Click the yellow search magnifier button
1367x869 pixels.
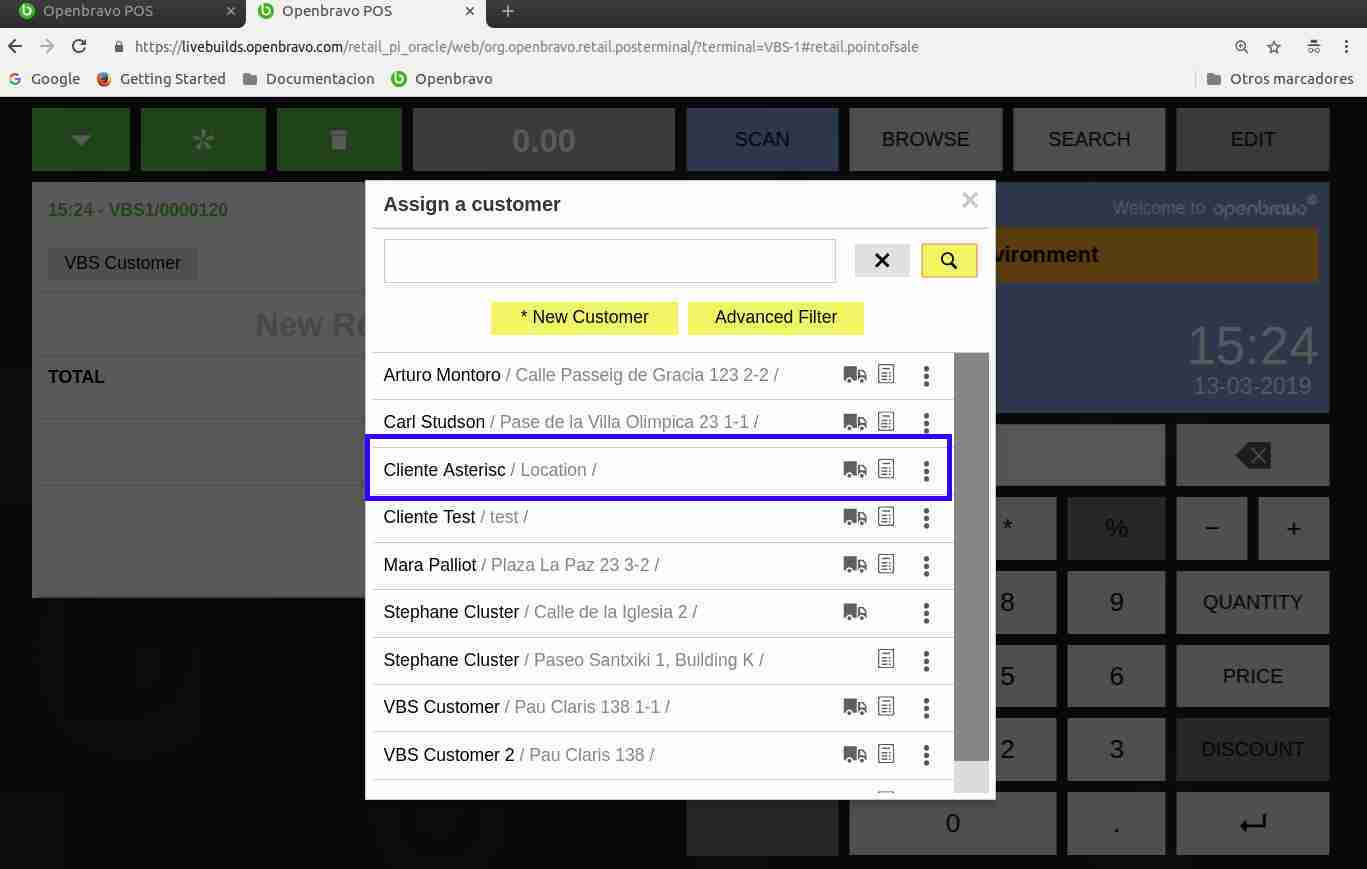pyautogui.click(x=948, y=261)
